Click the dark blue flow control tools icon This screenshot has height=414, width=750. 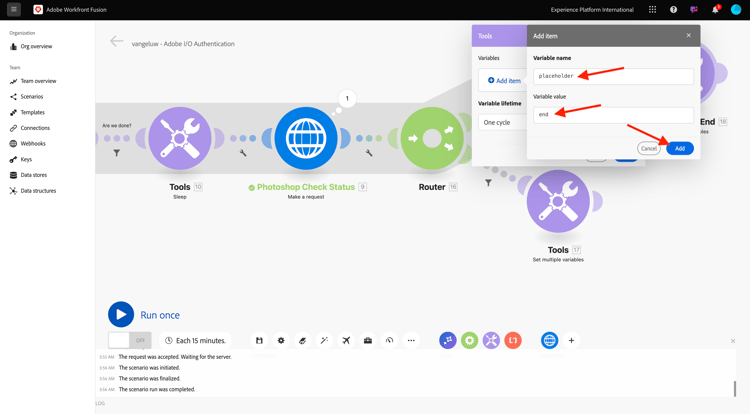(448, 340)
